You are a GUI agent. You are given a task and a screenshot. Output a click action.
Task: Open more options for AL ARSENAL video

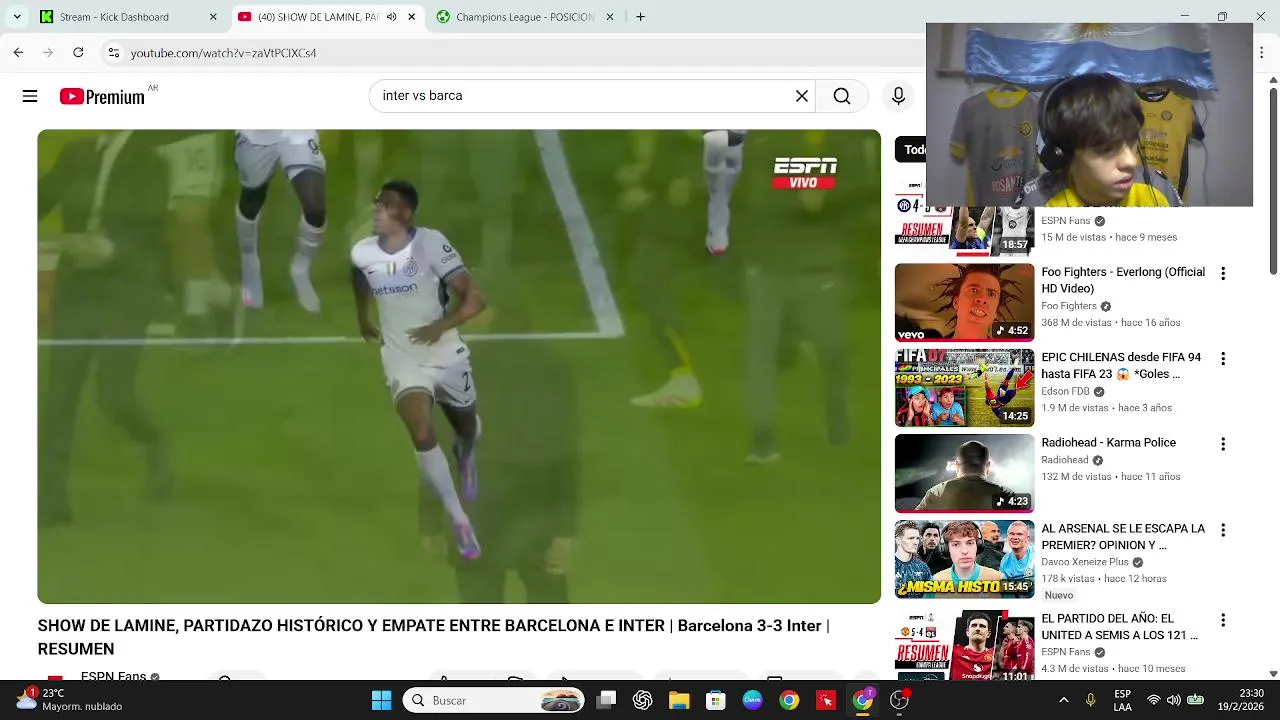pos(1222,530)
